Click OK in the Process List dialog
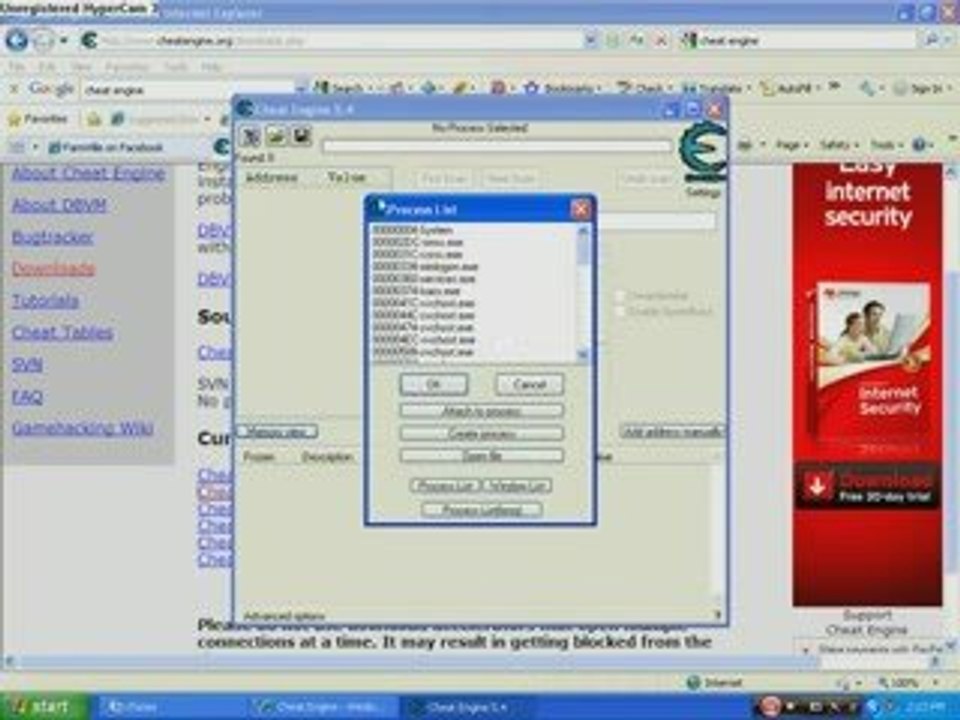960x720 pixels. (x=433, y=384)
